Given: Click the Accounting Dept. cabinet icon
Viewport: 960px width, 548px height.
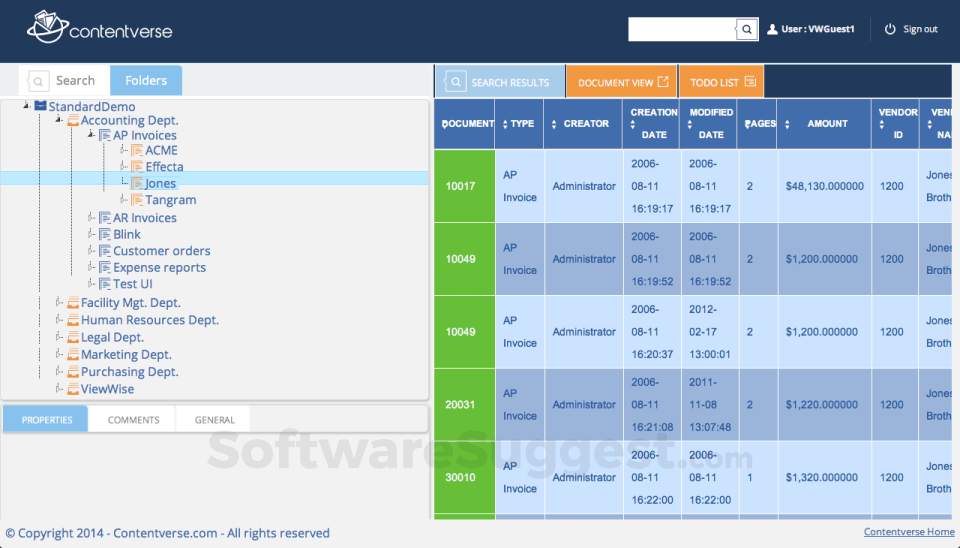Looking at the screenshot, I should (73, 120).
